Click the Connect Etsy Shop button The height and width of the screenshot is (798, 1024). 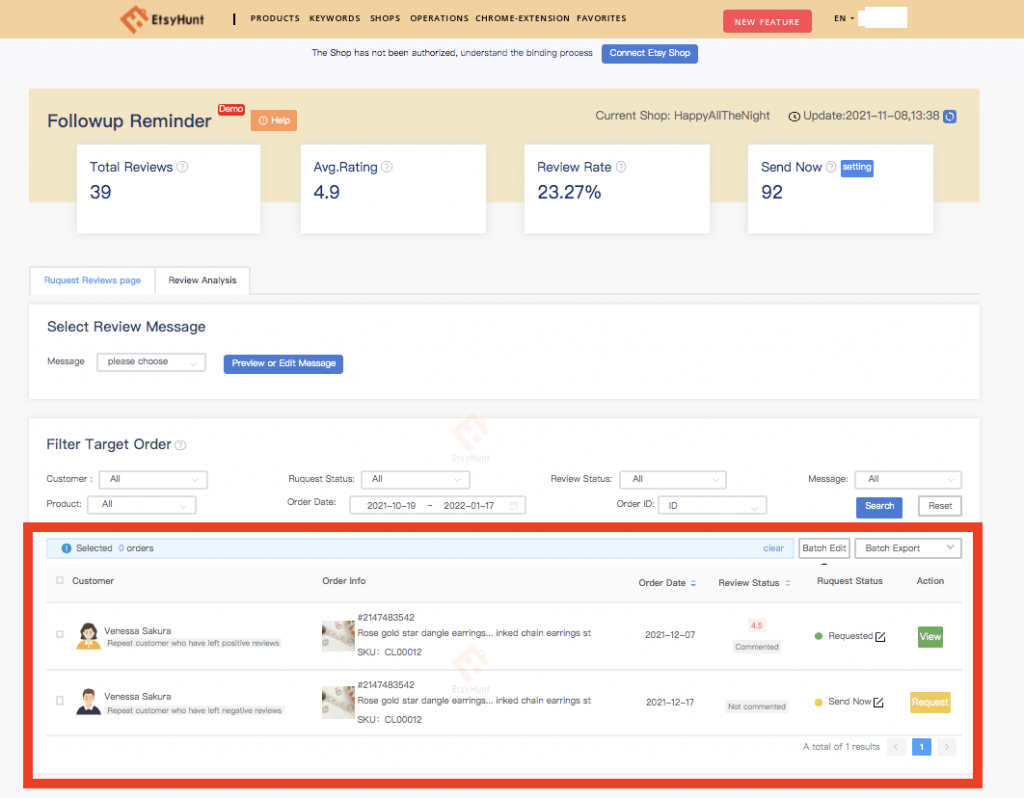coord(649,54)
